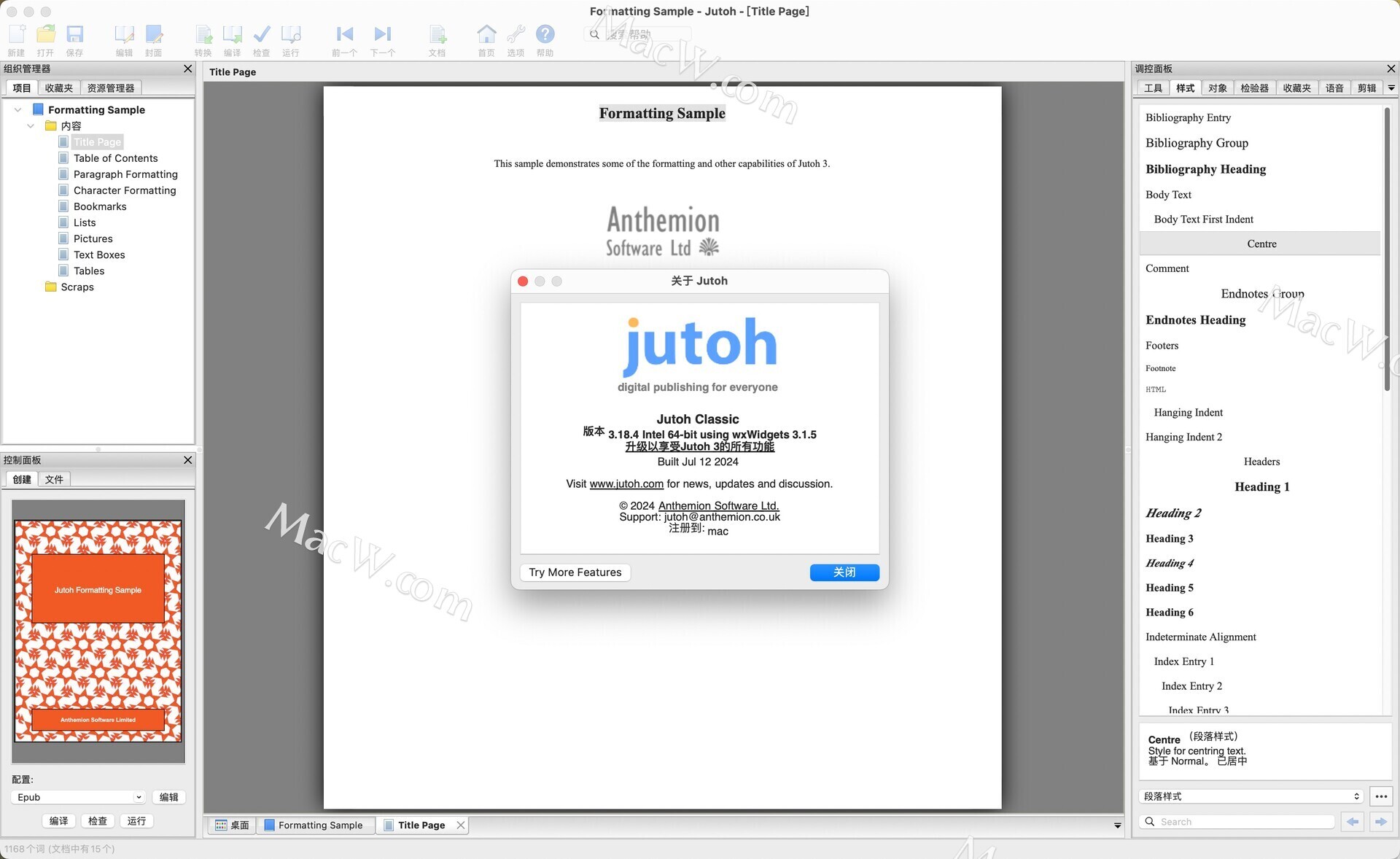
Task: Open the 工具 palette tab
Action: coord(1153,88)
